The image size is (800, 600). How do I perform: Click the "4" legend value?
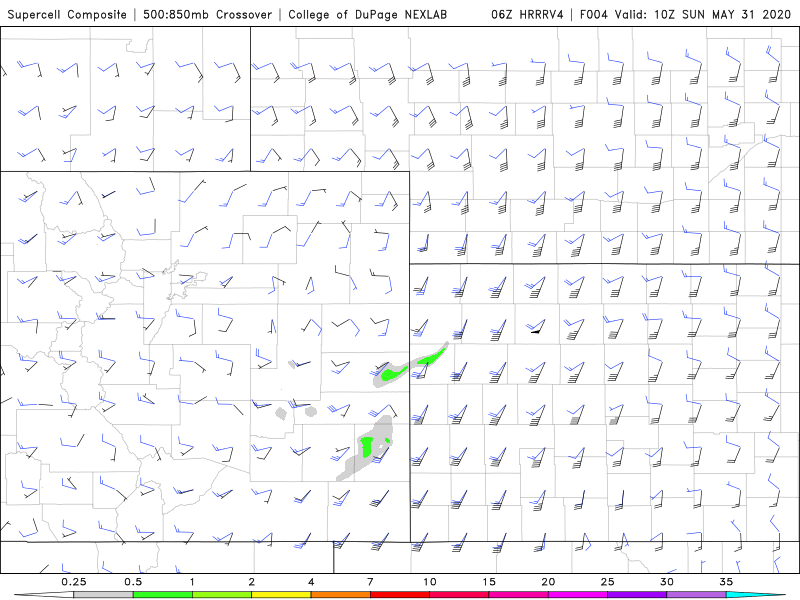tap(311, 582)
